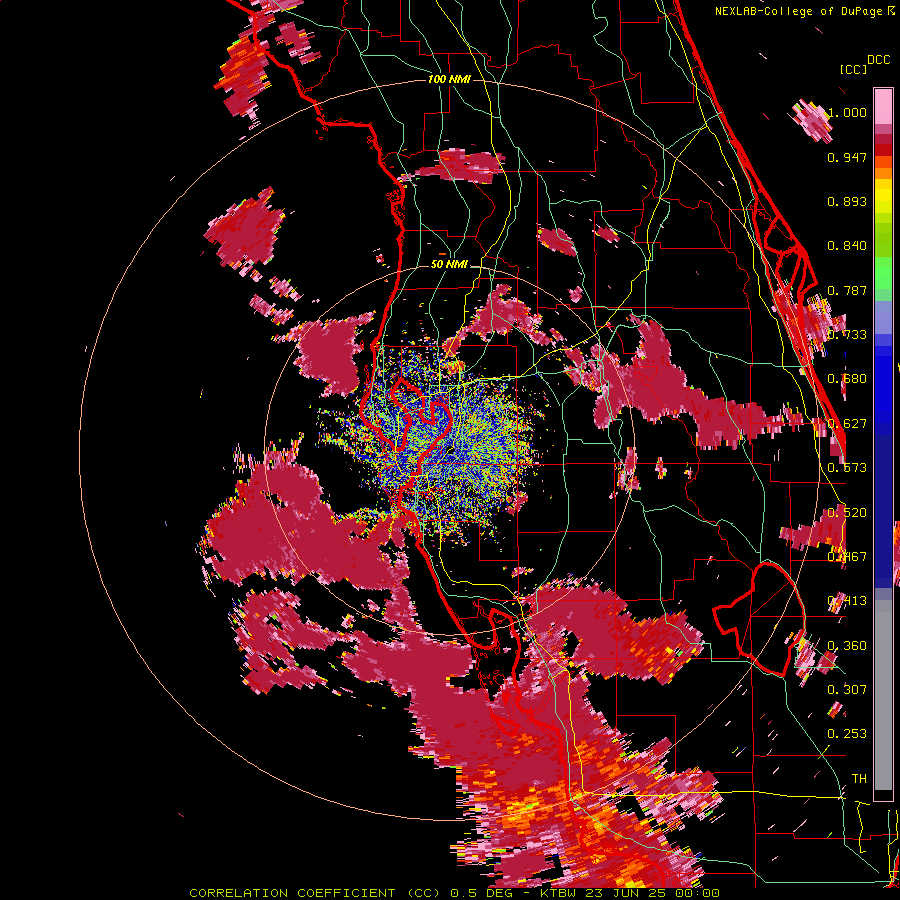Click the CORRELATION COEFFICIENT (CC) caption text
Viewport: 900px width, 900px height.
[316, 893]
